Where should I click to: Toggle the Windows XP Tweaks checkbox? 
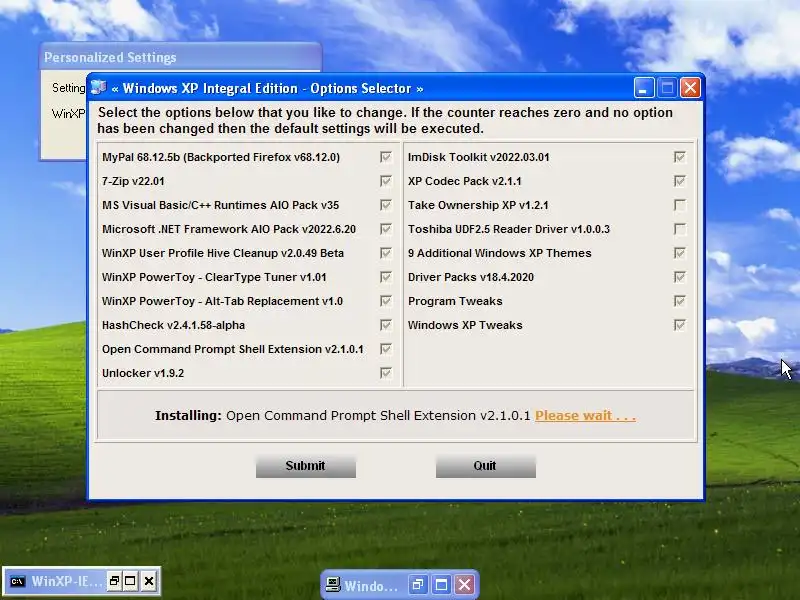pos(680,325)
